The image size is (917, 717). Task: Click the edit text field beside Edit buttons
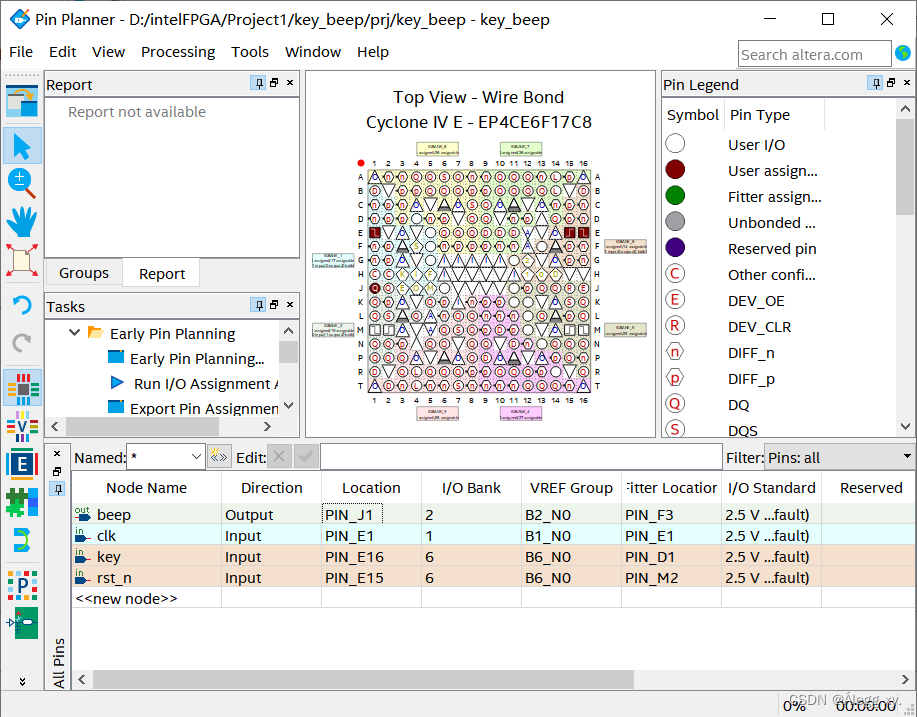(x=521, y=457)
